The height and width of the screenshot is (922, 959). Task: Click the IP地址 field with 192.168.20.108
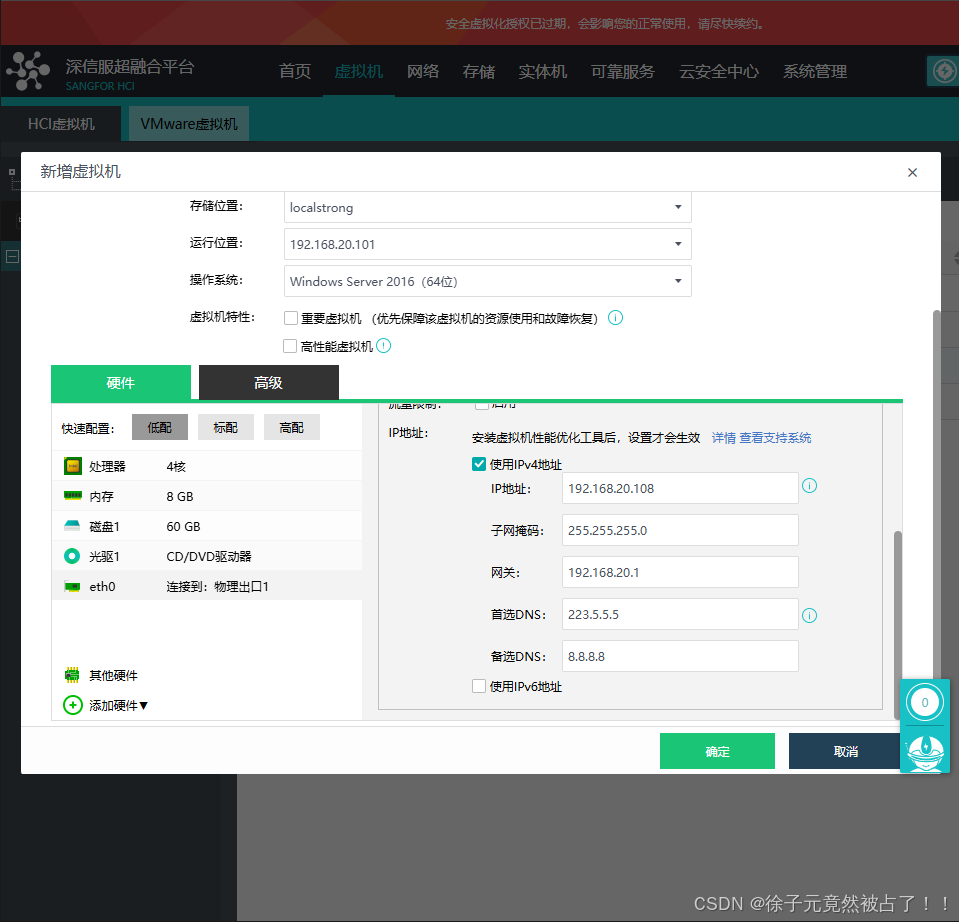tap(680, 488)
